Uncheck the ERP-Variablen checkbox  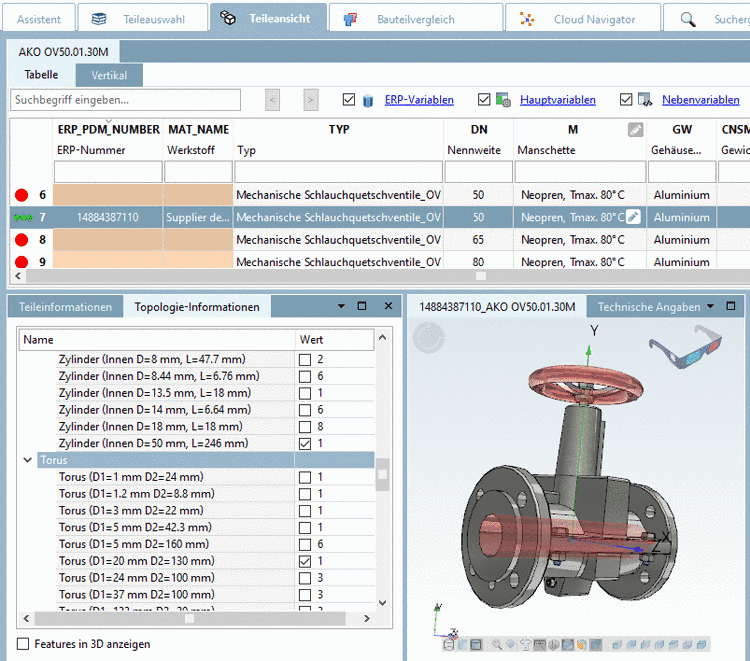tap(349, 100)
